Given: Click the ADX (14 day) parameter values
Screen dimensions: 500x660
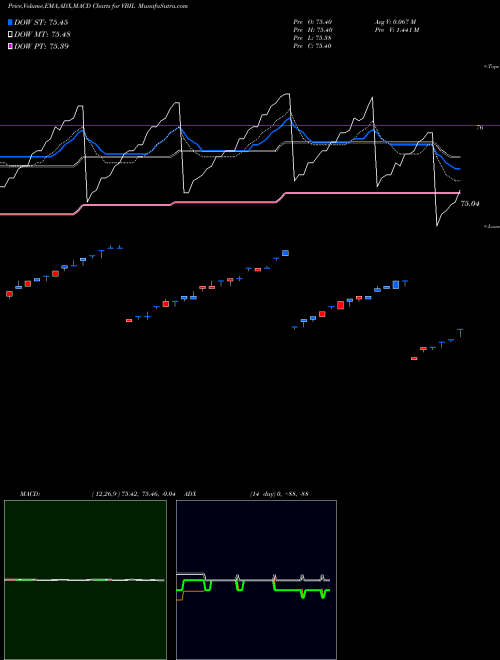Looking at the screenshot, I should 279,494.
